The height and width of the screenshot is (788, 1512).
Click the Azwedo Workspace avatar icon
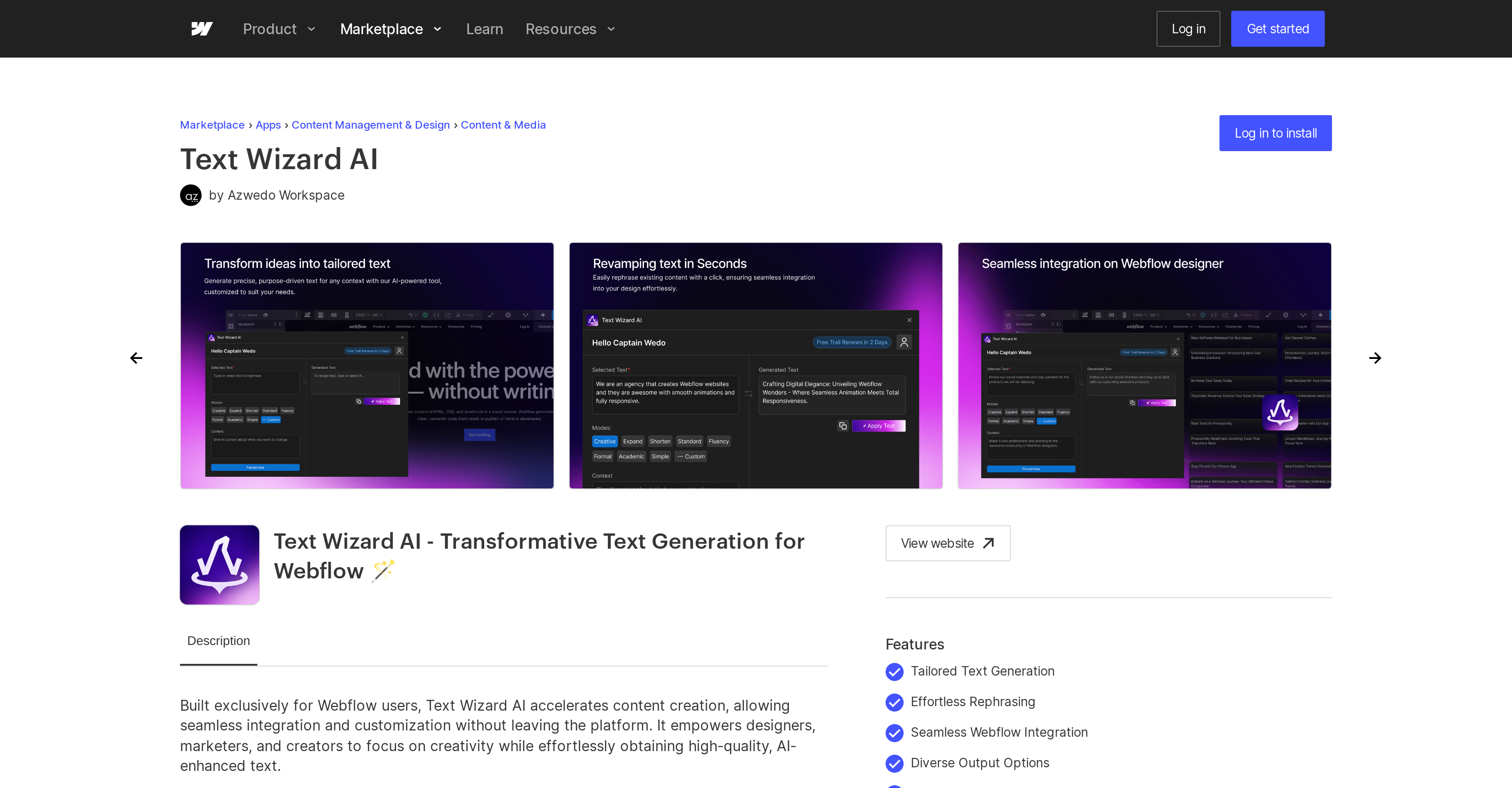(x=191, y=195)
